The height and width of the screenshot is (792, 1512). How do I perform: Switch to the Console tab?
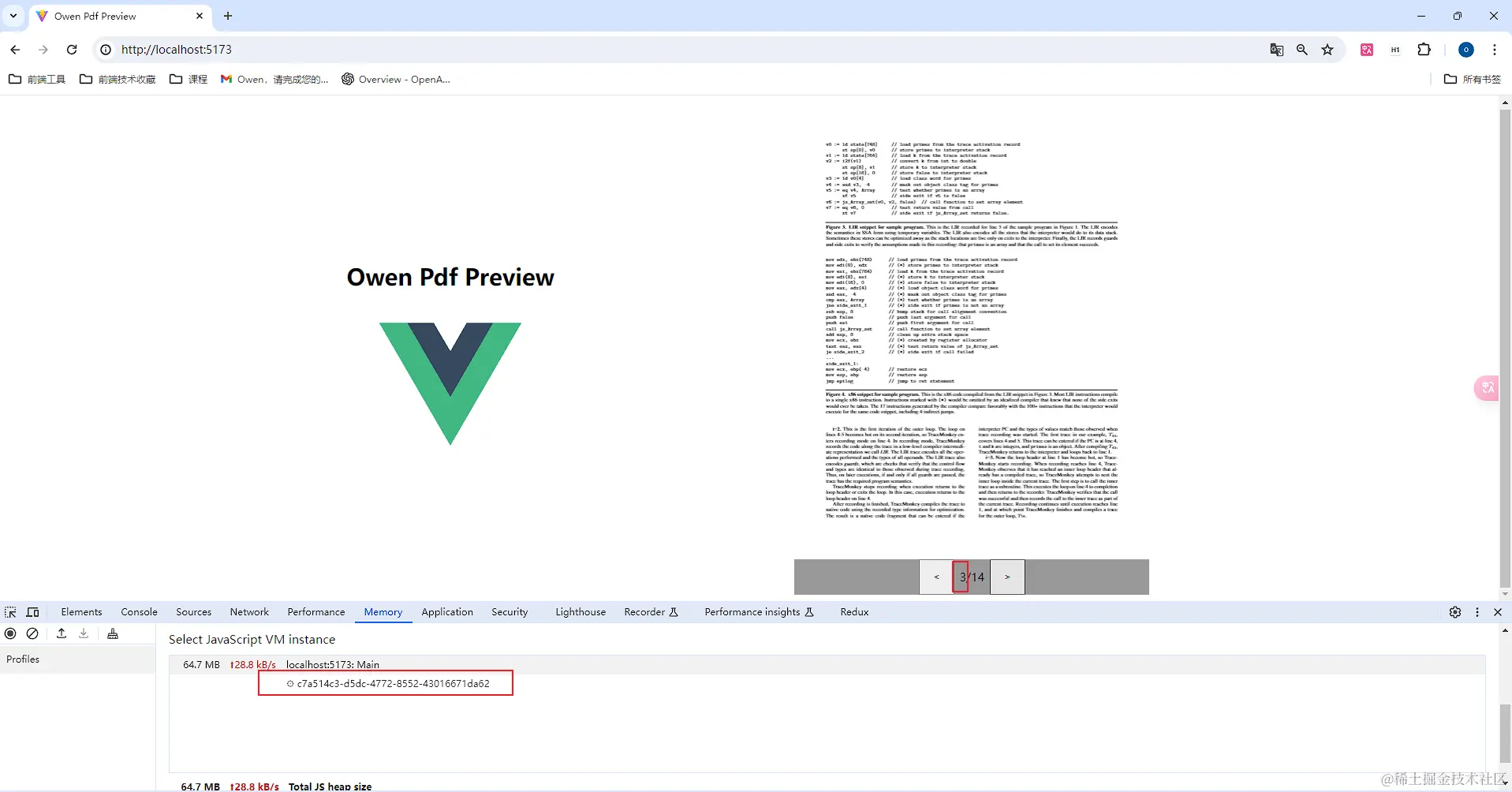click(139, 612)
